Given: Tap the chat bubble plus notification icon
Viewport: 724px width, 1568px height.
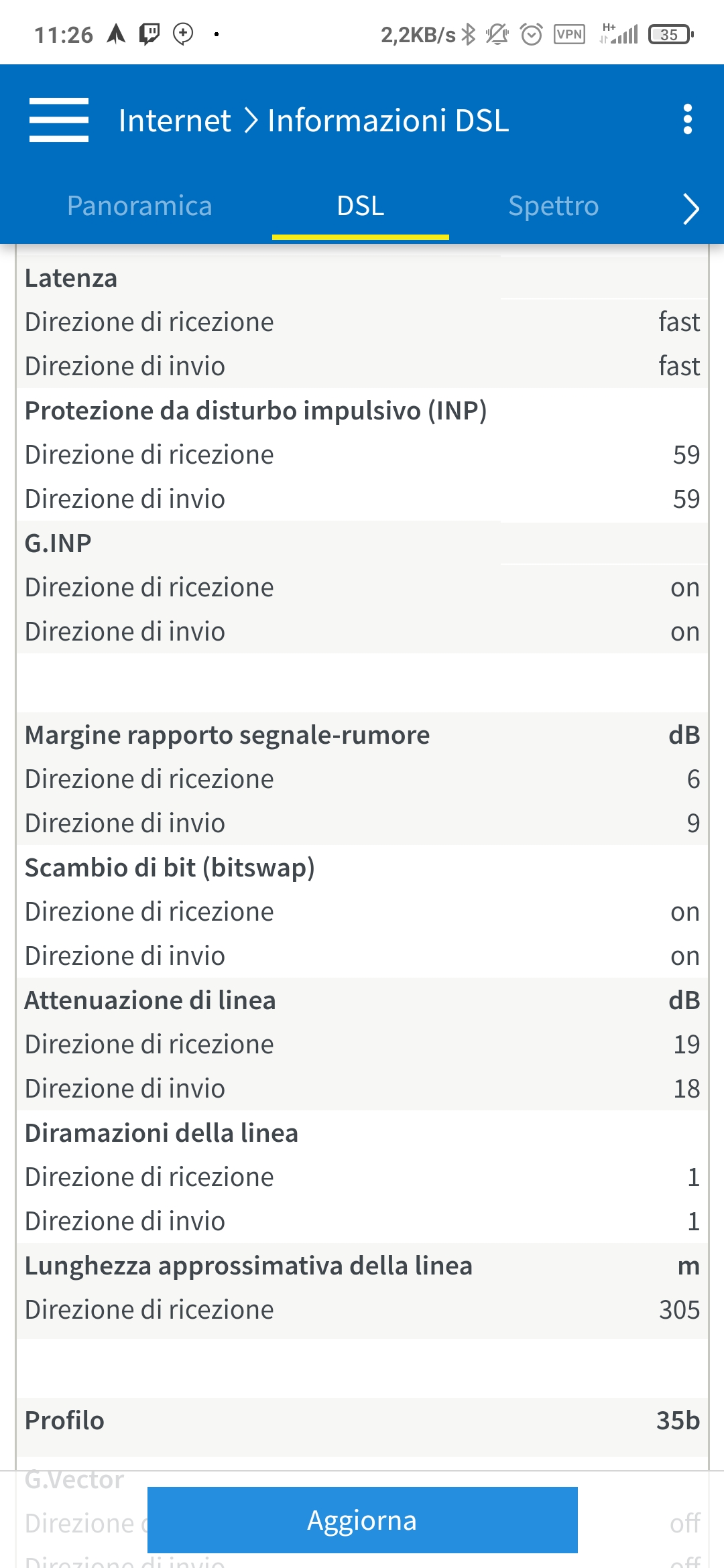Looking at the screenshot, I should [183, 34].
